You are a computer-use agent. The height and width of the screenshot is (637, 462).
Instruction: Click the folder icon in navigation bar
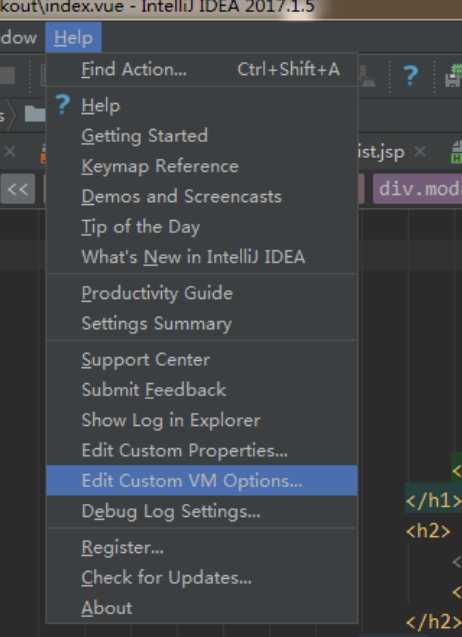35,114
